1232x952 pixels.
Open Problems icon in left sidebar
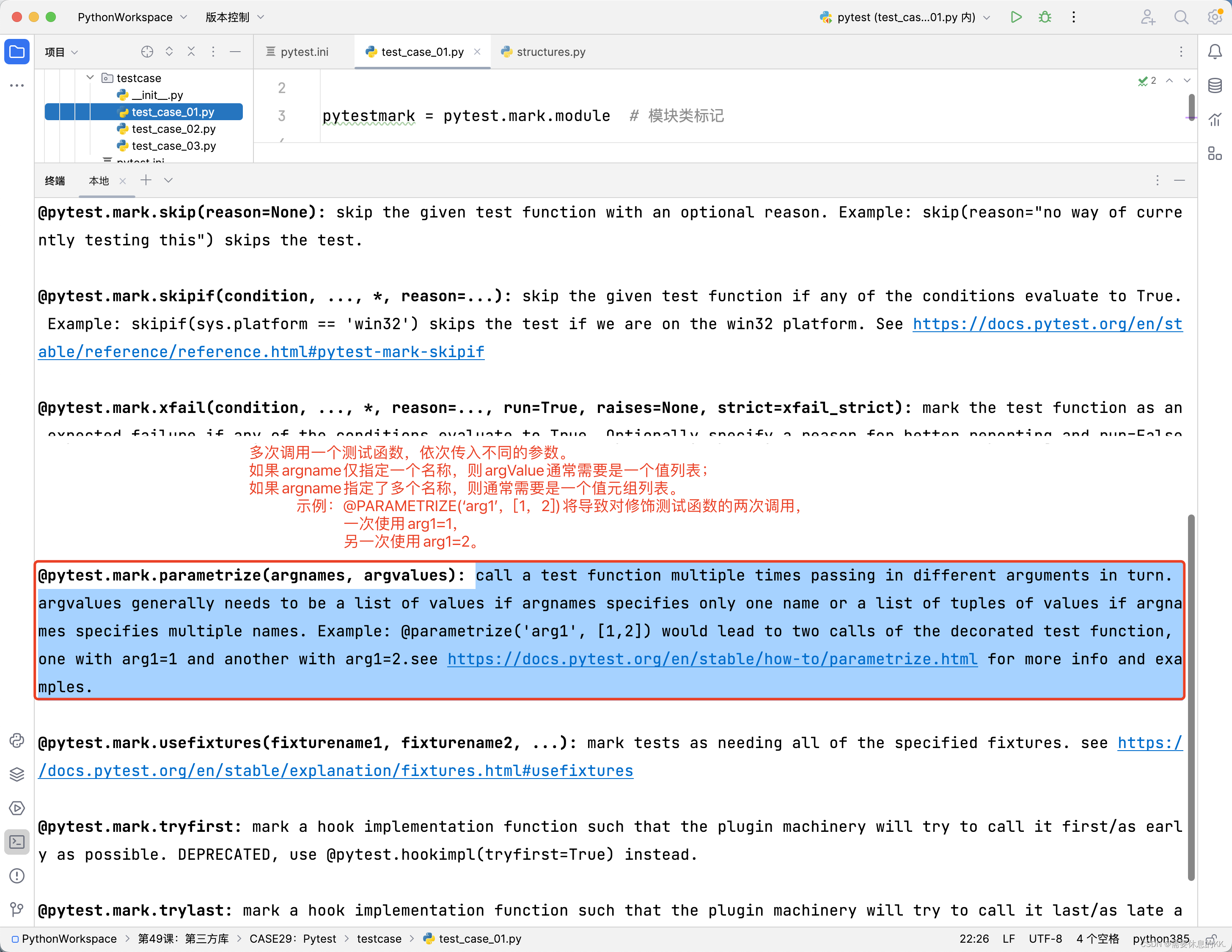point(17,876)
